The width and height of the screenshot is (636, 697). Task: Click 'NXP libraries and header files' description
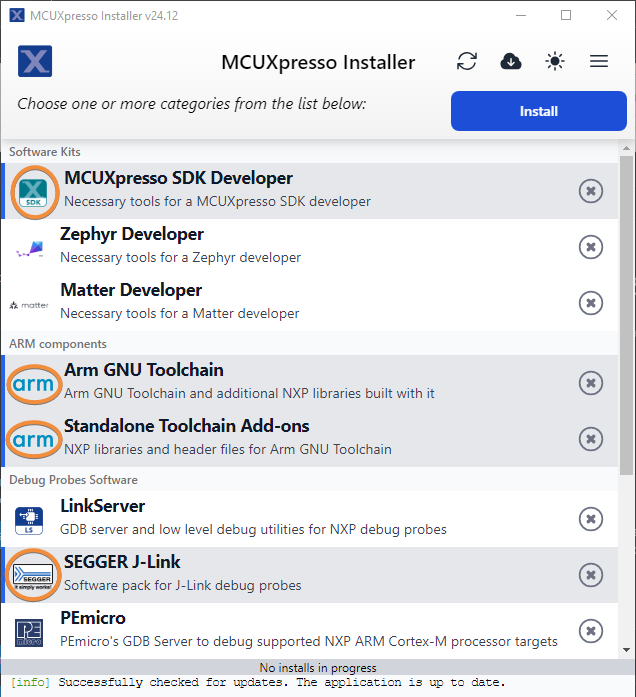(x=228, y=450)
